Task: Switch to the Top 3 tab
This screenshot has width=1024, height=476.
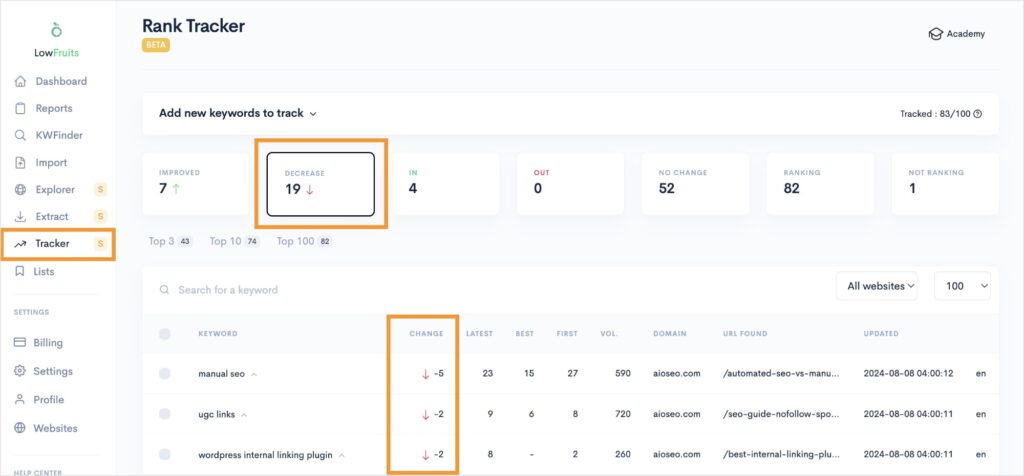Action: pos(170,242)
